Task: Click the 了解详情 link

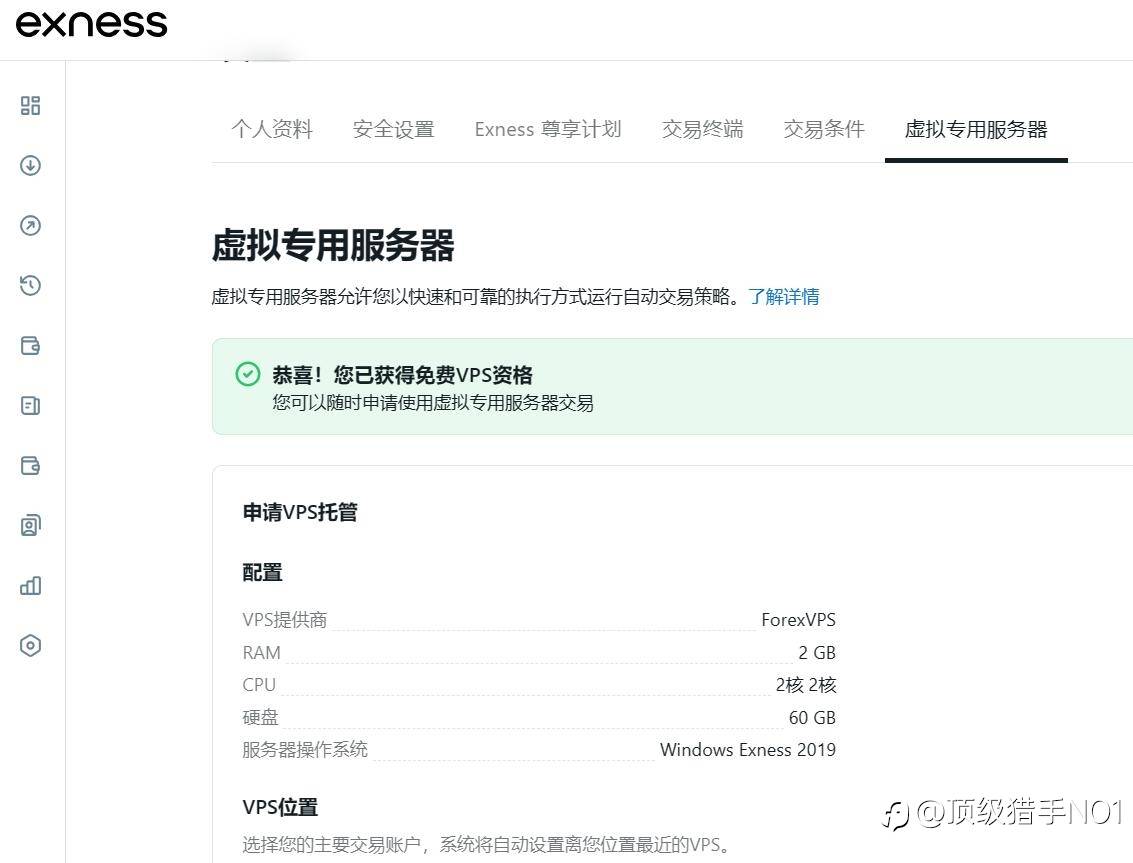Action: (x=784, y=297)
